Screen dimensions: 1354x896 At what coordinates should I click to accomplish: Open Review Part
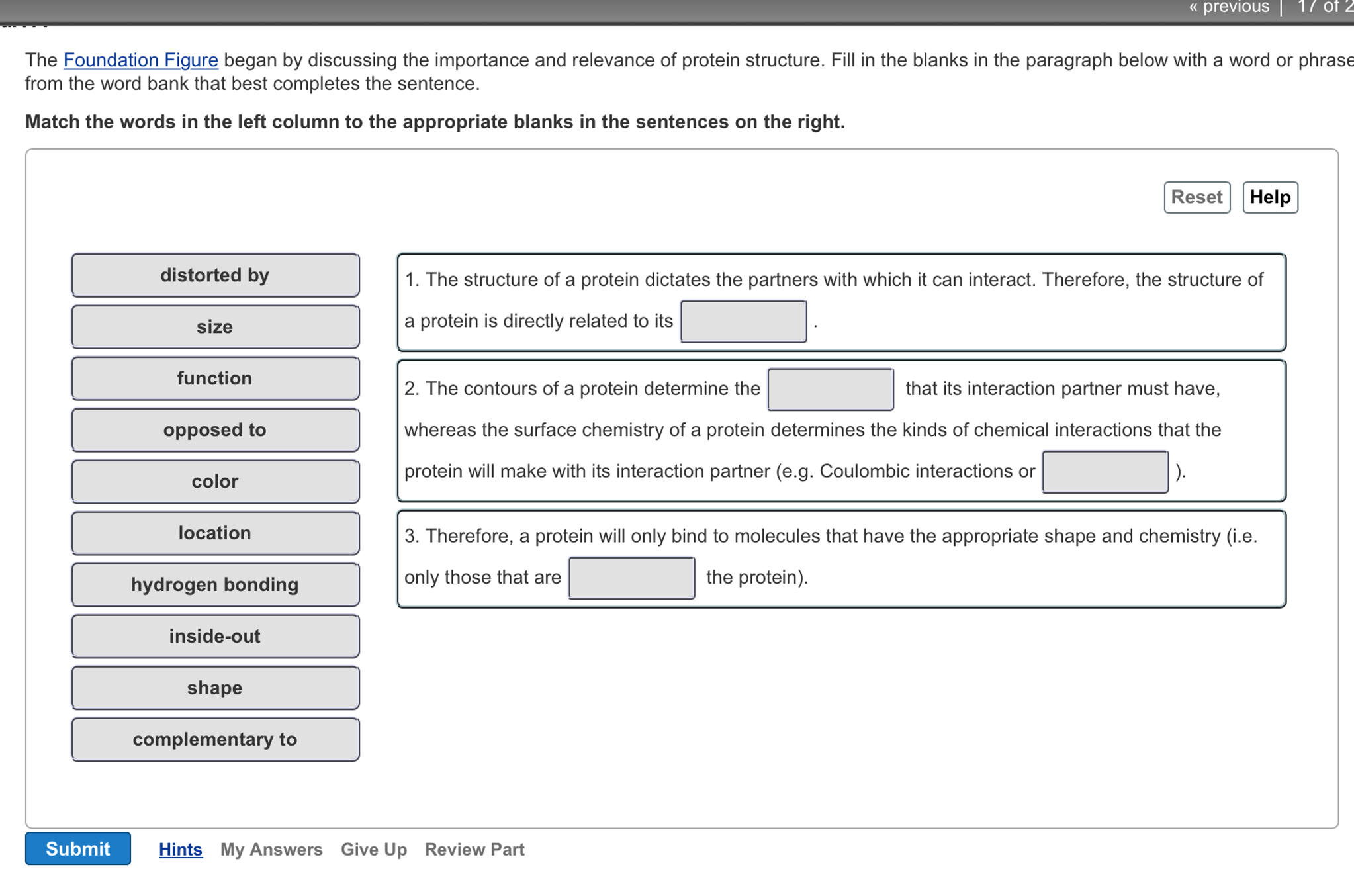(474, 849)
